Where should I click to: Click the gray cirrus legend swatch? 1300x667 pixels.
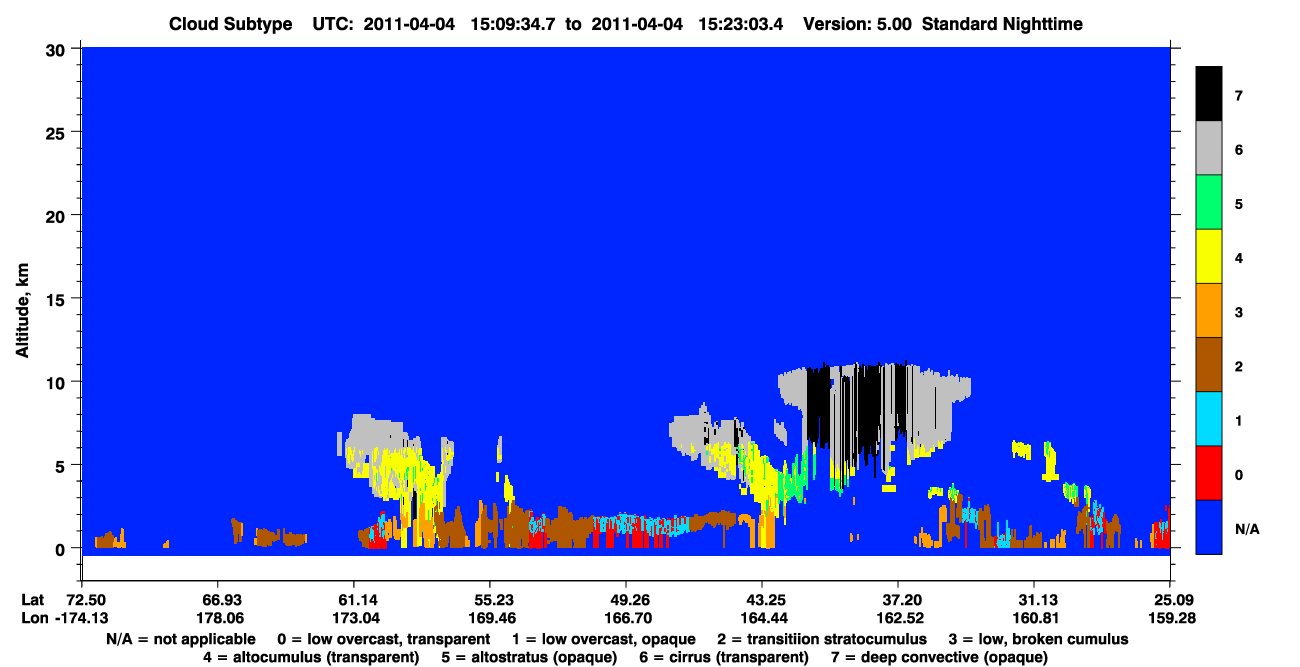coord(1209,148)
